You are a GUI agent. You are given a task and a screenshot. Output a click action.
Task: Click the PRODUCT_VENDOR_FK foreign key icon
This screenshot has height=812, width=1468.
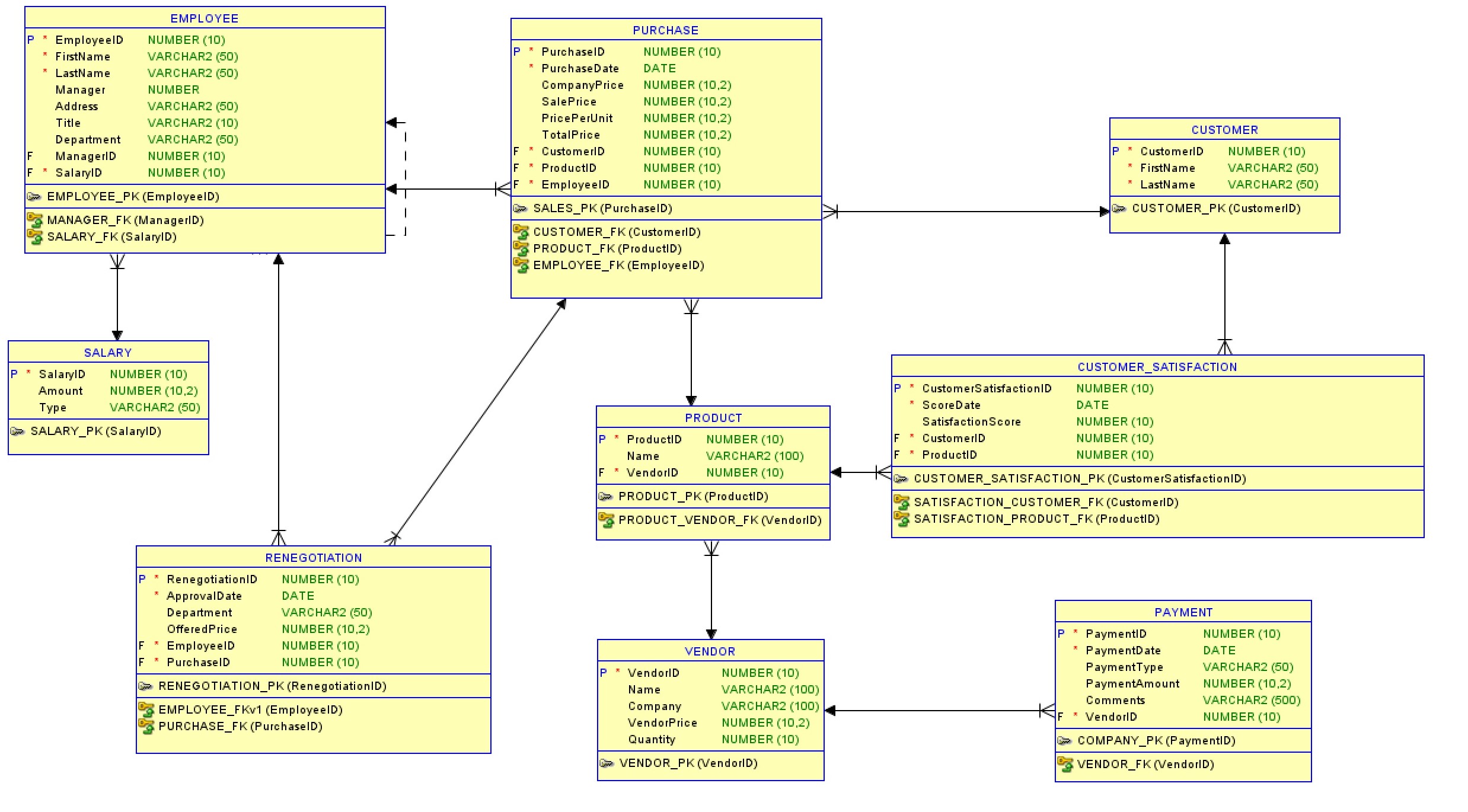606,520
